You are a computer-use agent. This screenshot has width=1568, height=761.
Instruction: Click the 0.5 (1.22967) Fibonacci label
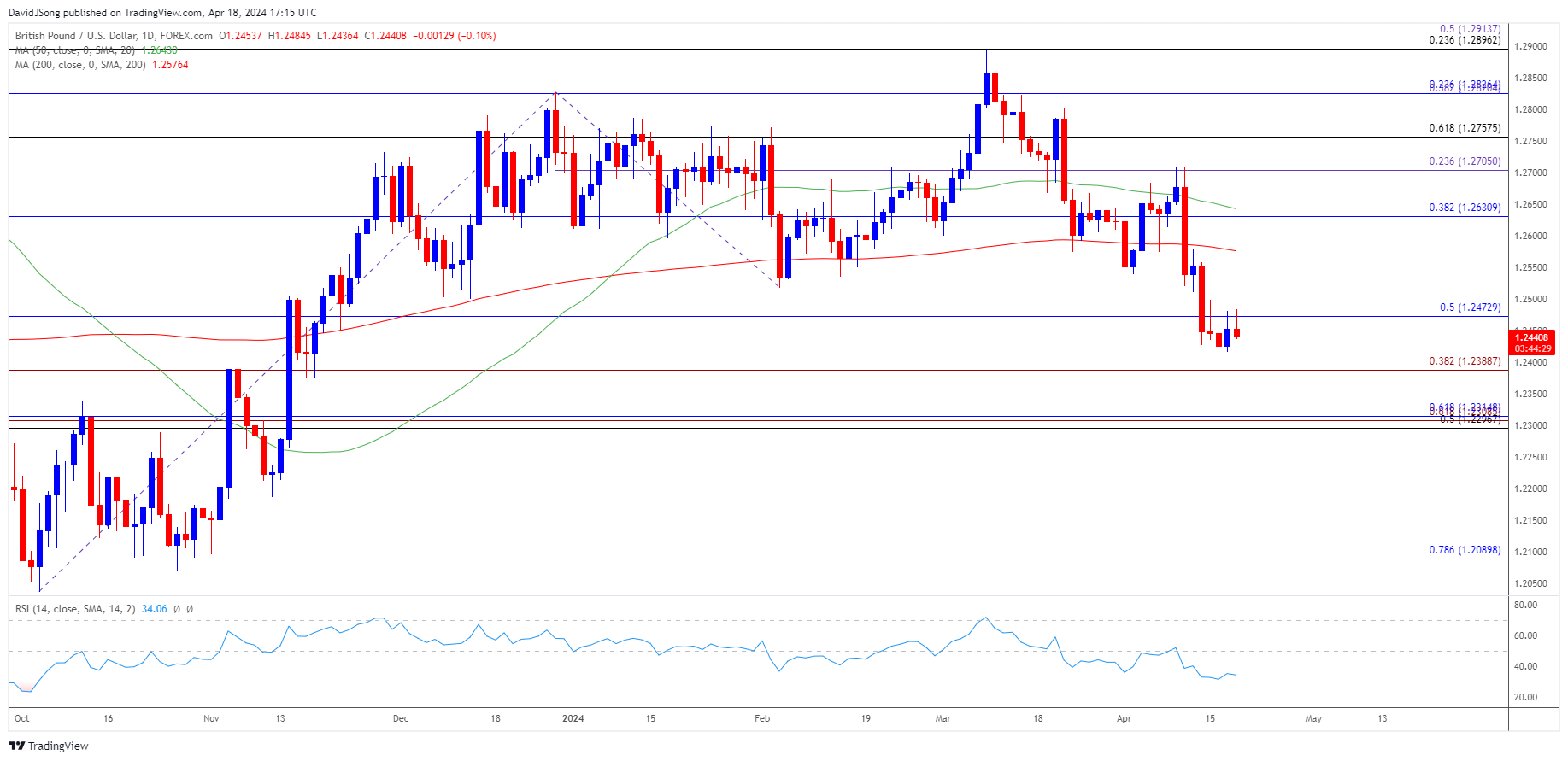(1470, 419)
